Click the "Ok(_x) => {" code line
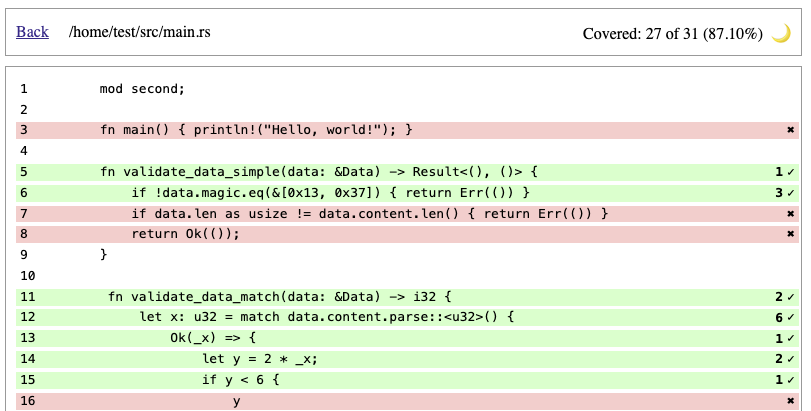The width and height of the screenshot is (811, 411). [213, 338]
